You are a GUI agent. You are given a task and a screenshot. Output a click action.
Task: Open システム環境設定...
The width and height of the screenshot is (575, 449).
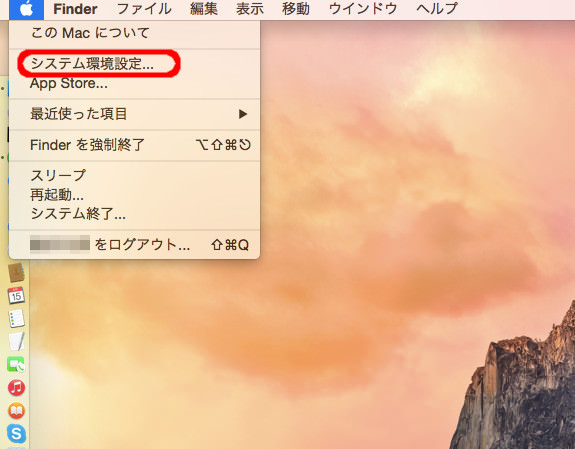[x=135, y=64]
